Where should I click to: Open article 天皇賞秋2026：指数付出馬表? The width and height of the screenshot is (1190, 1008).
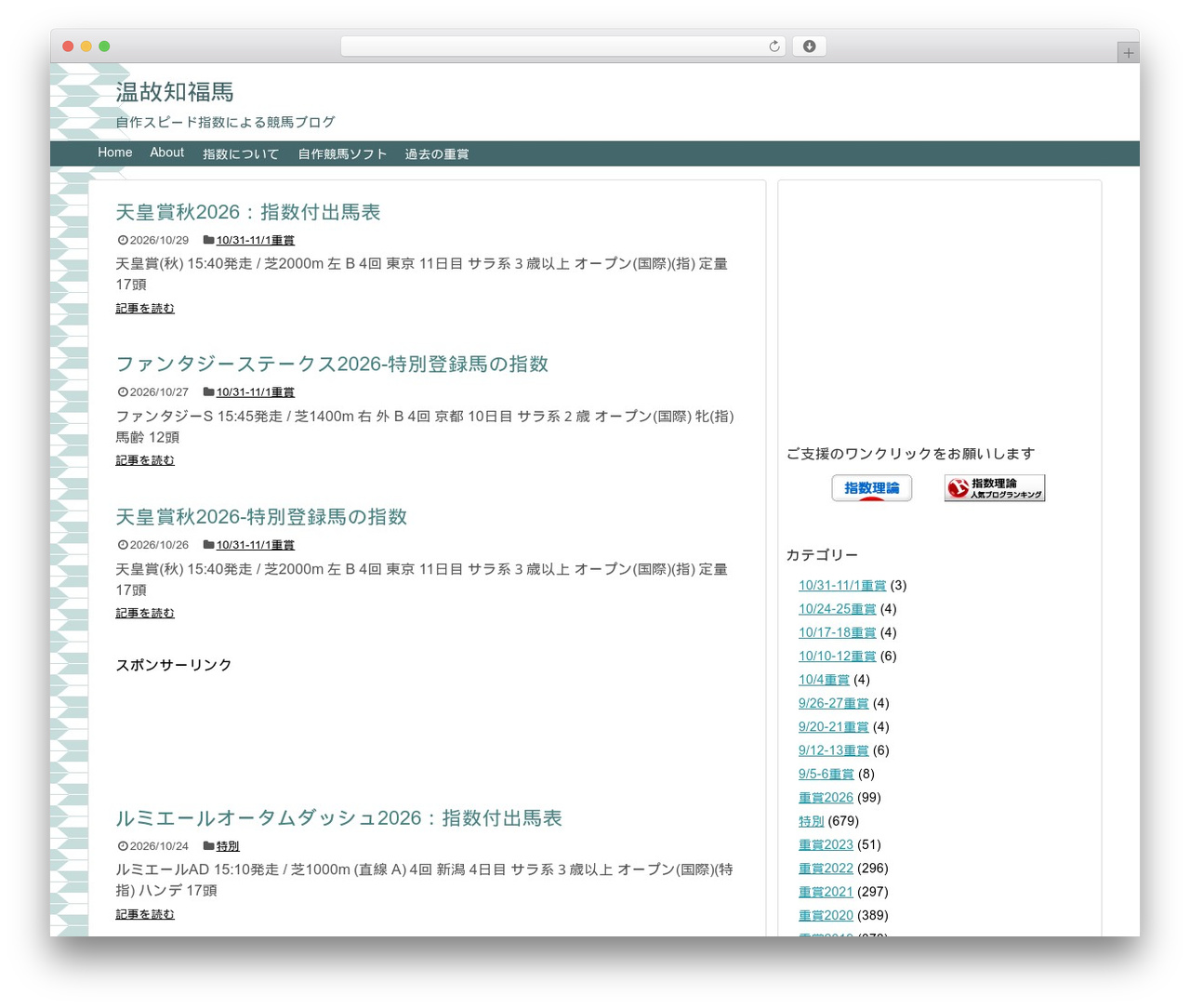click(x=248, y=212)
